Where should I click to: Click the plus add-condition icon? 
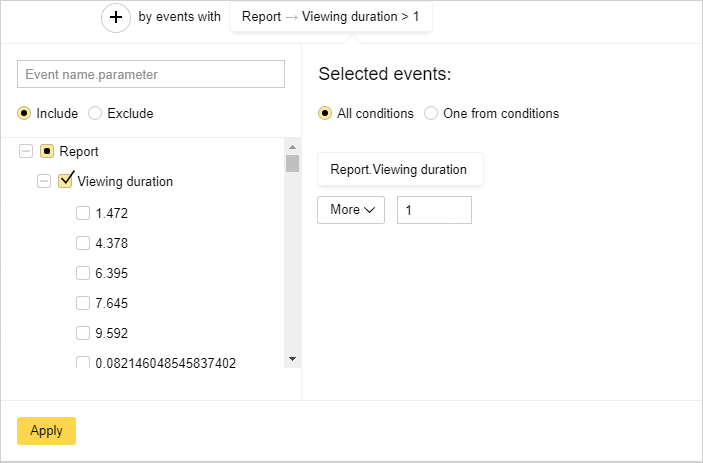[x=116, y=18]
